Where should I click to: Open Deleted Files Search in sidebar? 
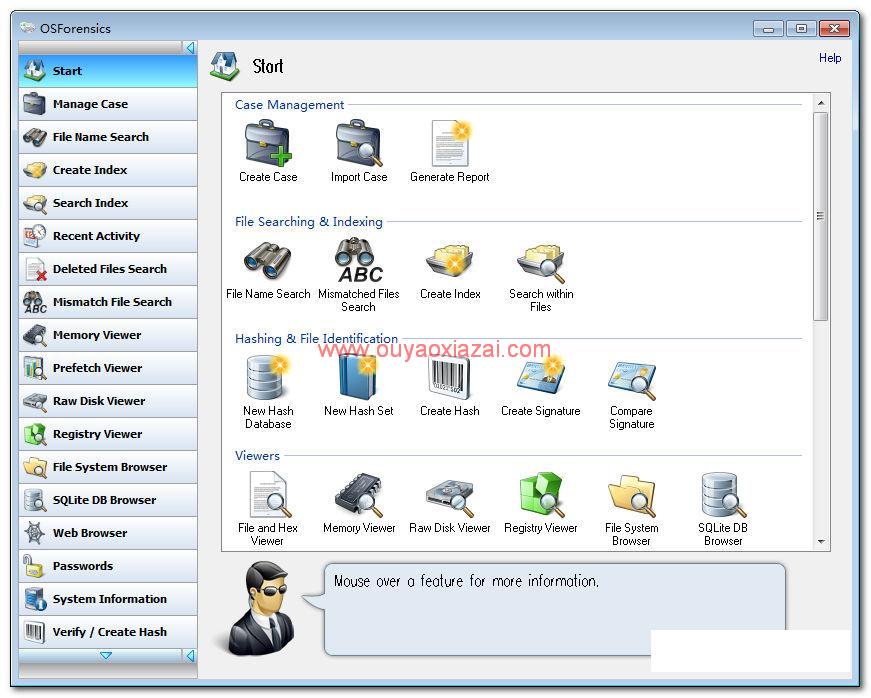pos(108,269)
